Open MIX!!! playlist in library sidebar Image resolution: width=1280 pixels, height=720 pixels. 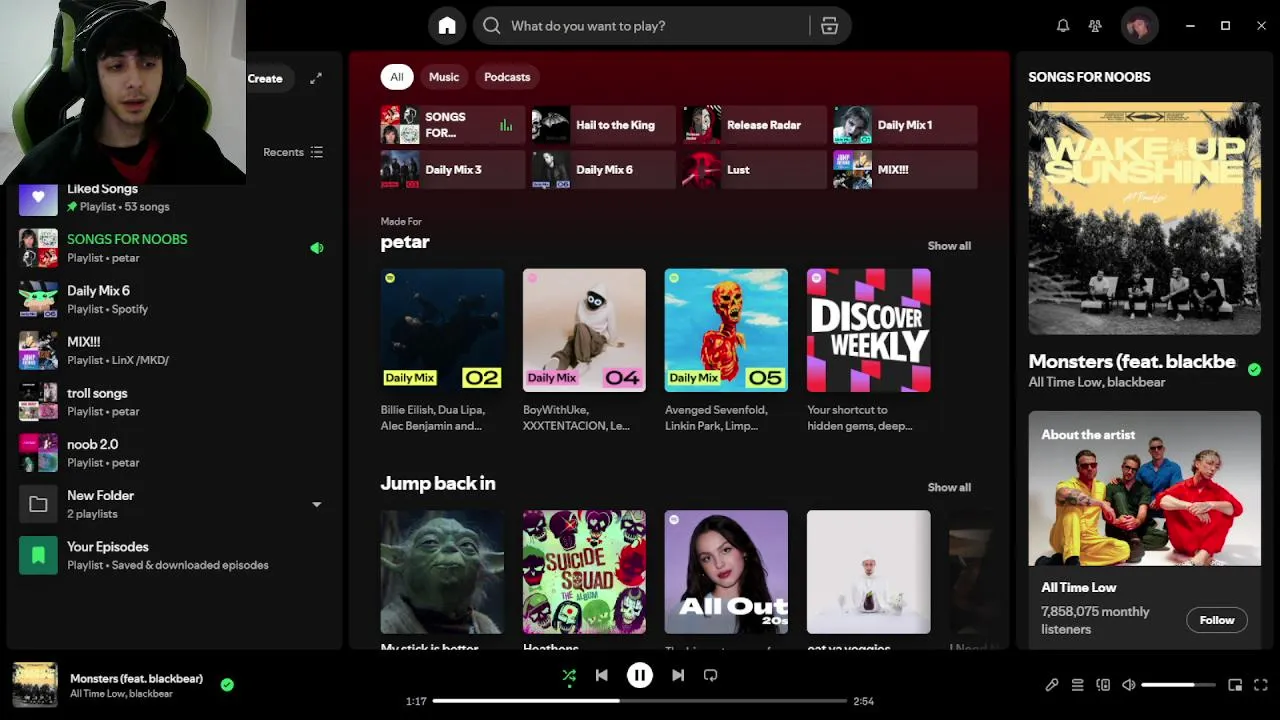[172, 350]
